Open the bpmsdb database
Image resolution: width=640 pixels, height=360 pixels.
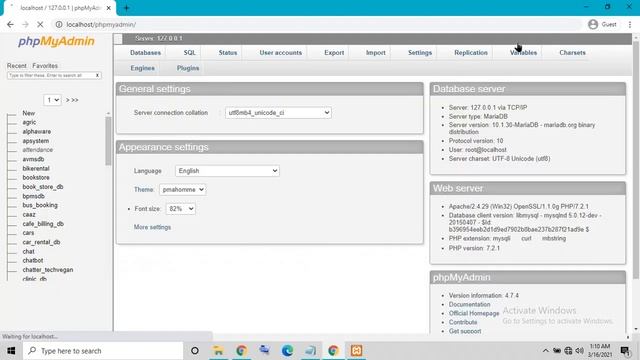[33, 196]
